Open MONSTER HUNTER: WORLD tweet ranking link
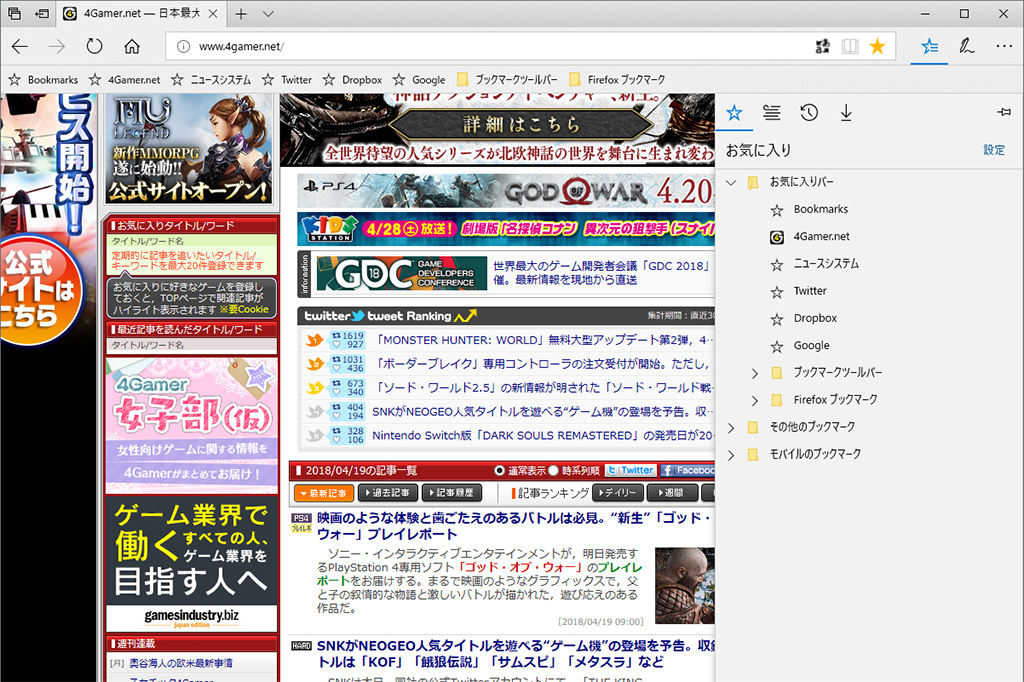 (545, 340)
